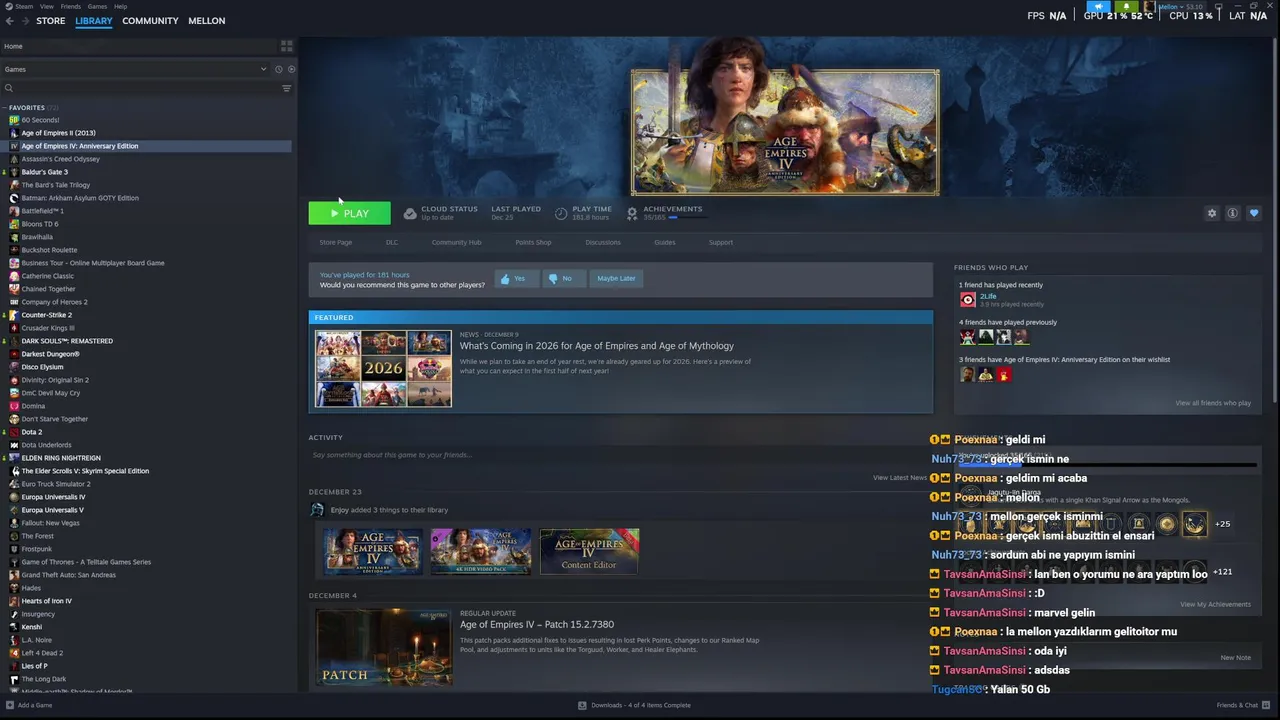Select Baldur's Gate 3 from list
1280x720 pixels.
tap(45, 172)
